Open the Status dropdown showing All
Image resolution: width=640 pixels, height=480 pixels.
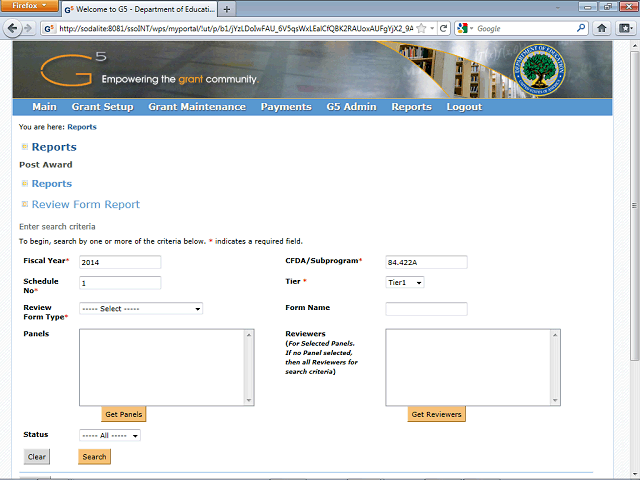pos(110,436)
